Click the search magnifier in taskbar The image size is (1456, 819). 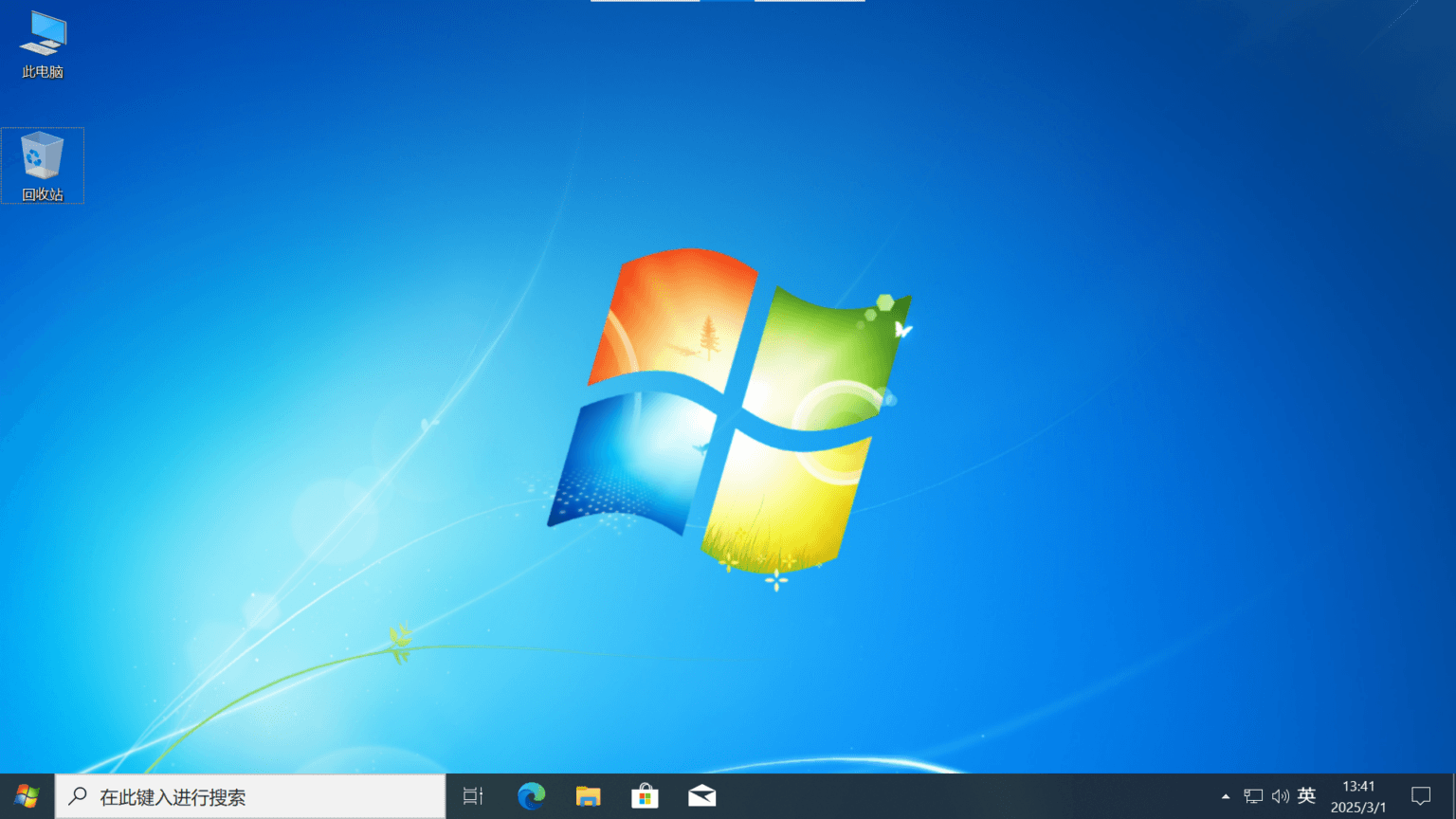click(79, 796)
